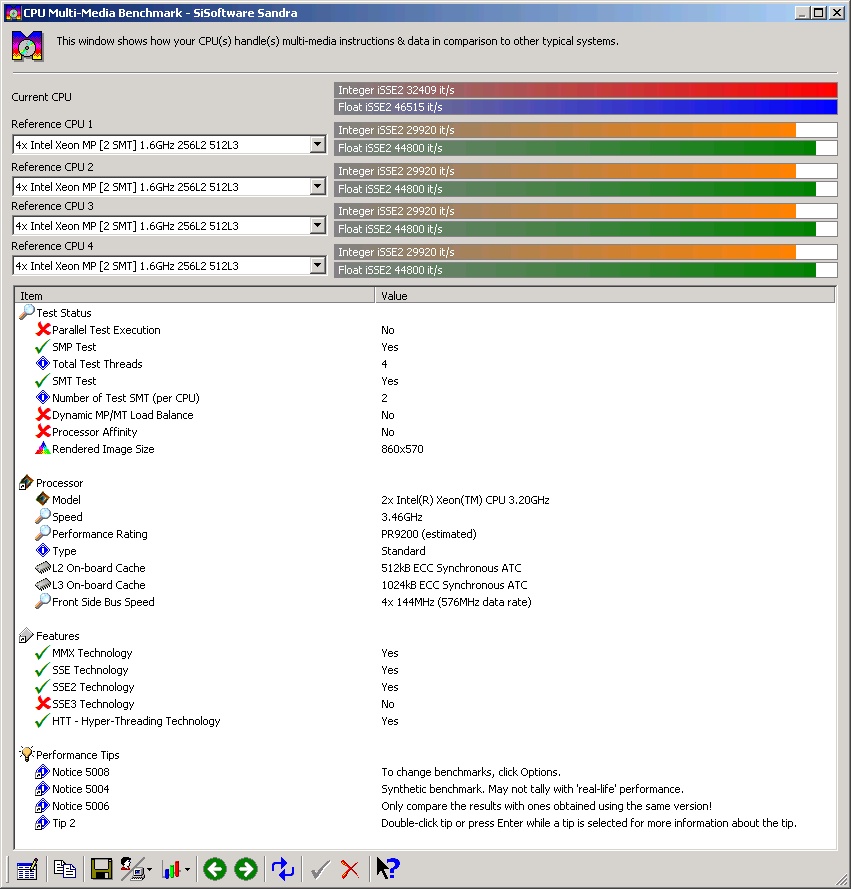Select the Total Test Threads row
The image size is (851, 889).
425,364
